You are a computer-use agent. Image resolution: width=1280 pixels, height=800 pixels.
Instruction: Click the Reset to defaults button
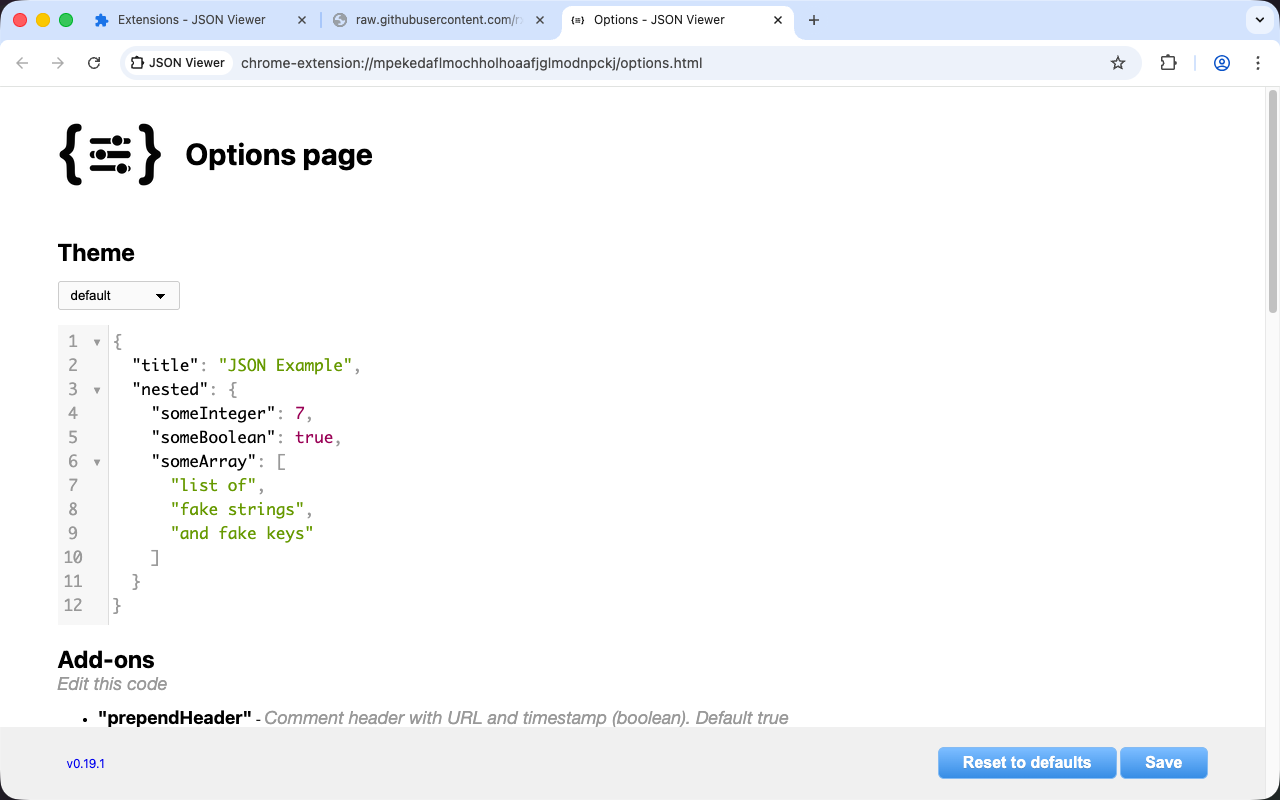pyautogui.click(x=1027, y=762)
